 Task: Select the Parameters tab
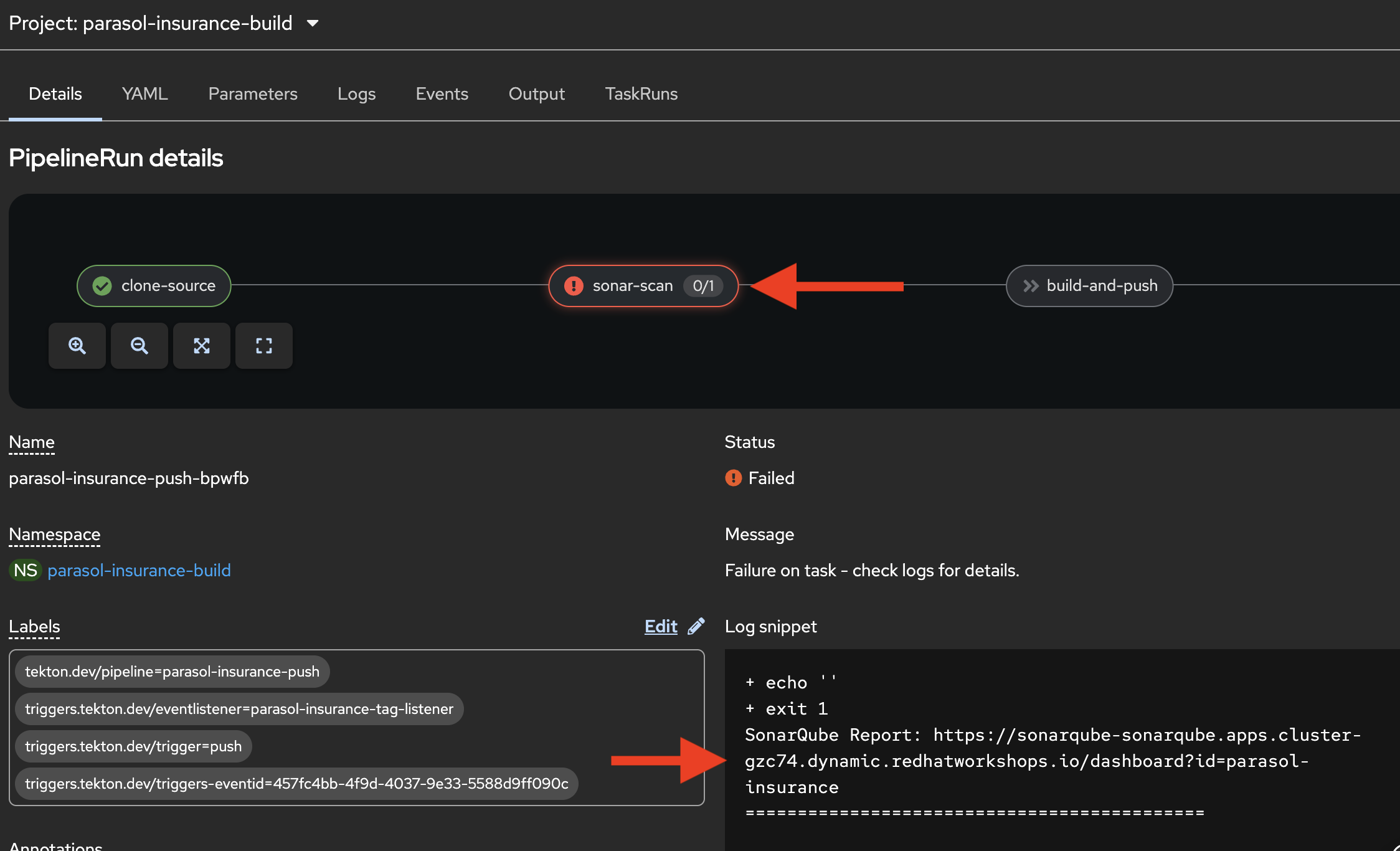click(253, 94)
